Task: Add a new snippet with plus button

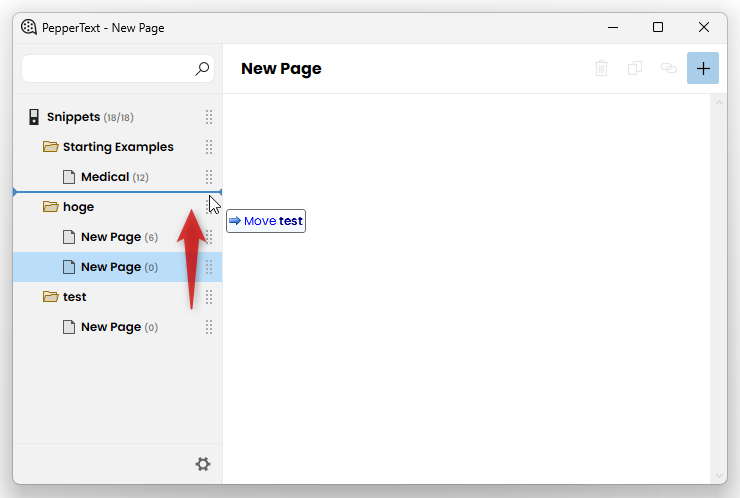Action: pos(703,68)
